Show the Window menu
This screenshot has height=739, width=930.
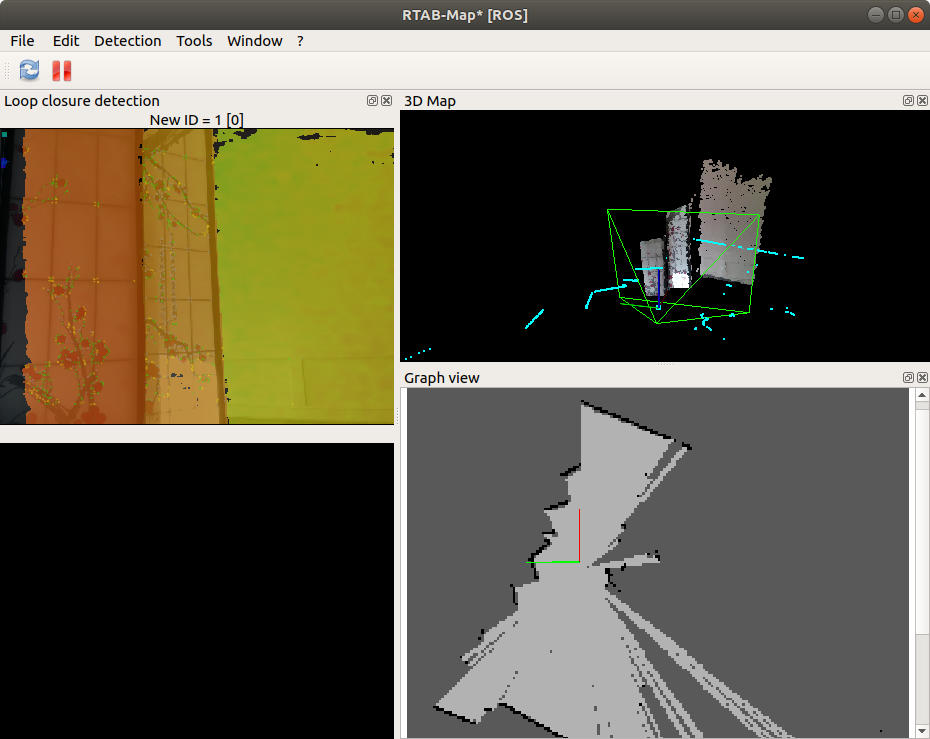pyautogui.click(x=254, y=41)
